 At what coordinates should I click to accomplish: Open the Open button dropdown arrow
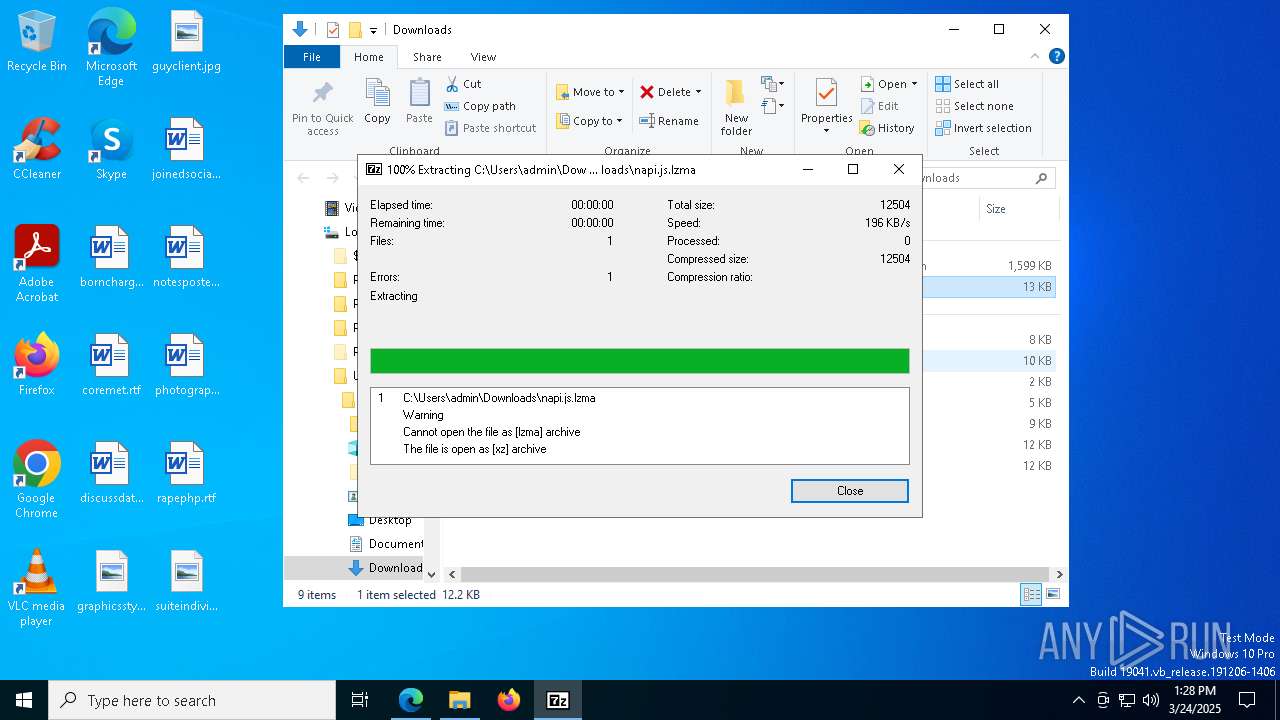[x=914, y=84]
